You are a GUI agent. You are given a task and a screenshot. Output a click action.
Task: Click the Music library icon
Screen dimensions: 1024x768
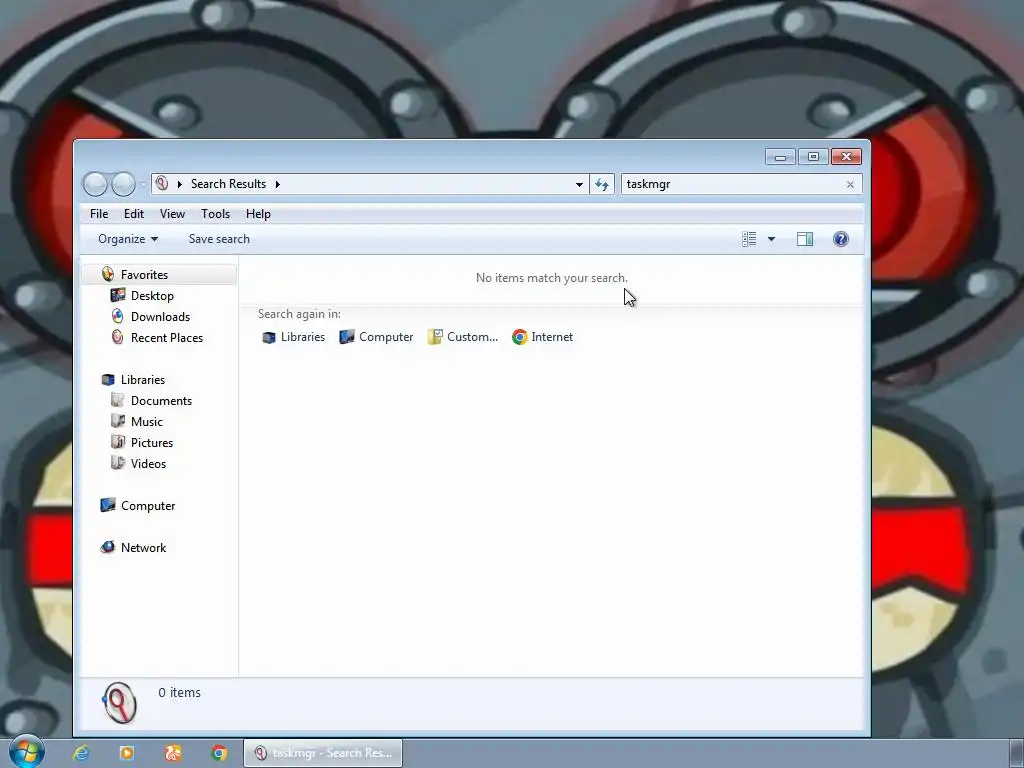coord(118,421)
